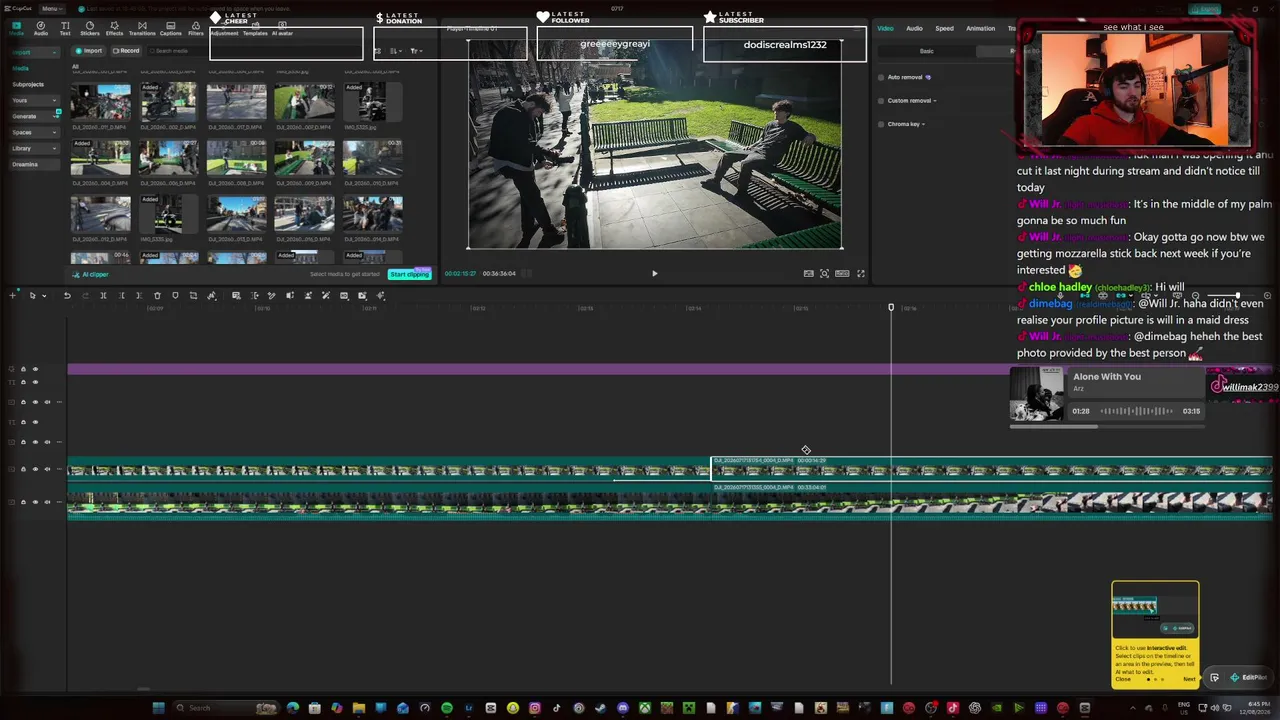Click the ratio icon below the preview
Screen dimensions: 1280x720
(x=842, y=273)
